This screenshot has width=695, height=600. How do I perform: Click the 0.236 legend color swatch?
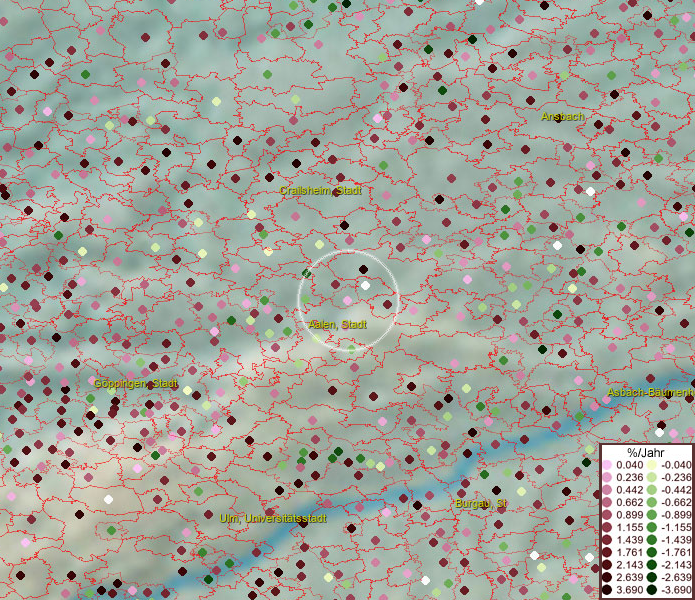607,477
